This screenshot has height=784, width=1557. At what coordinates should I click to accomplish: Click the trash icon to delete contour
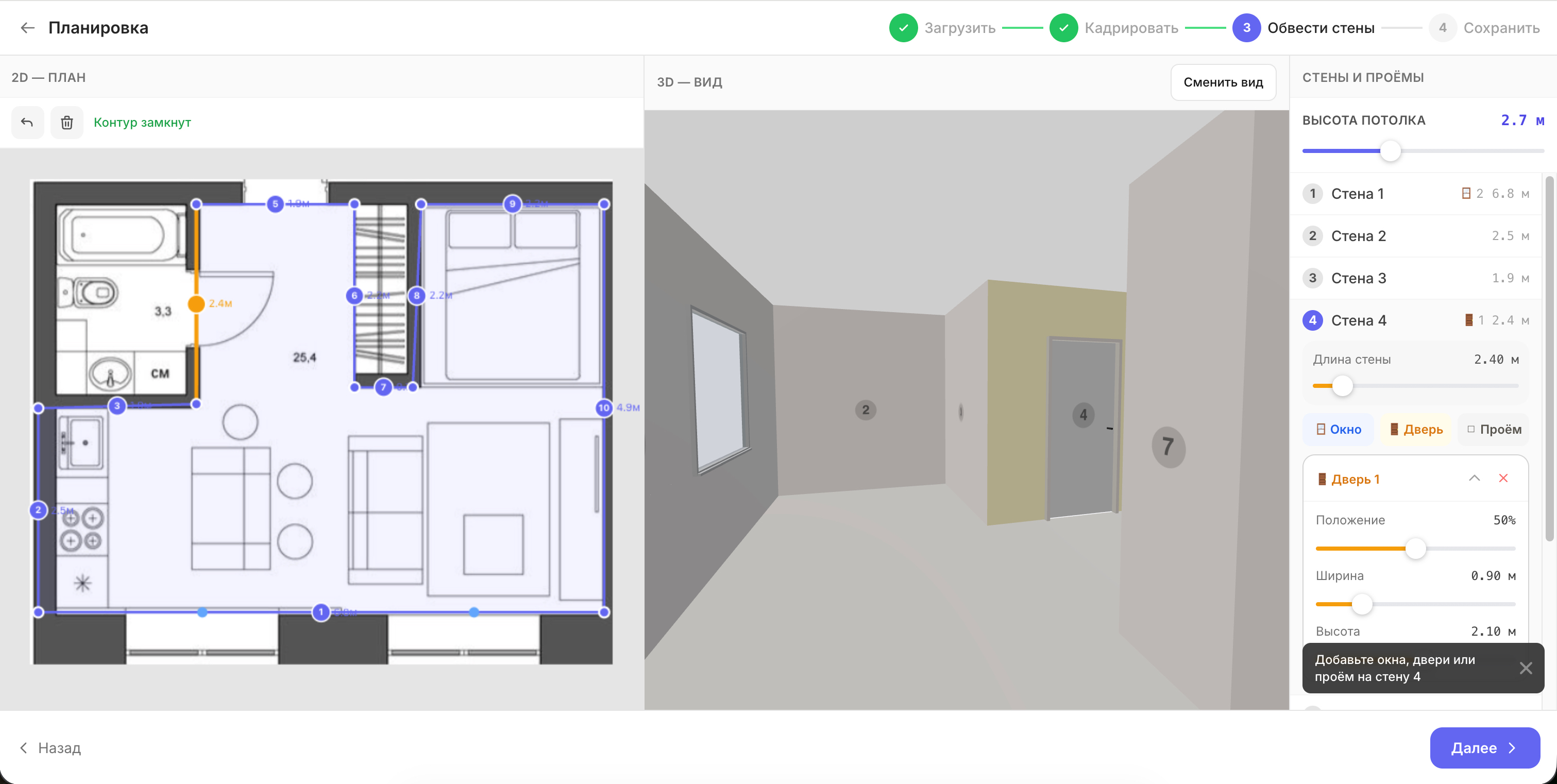tap(66, 123)
